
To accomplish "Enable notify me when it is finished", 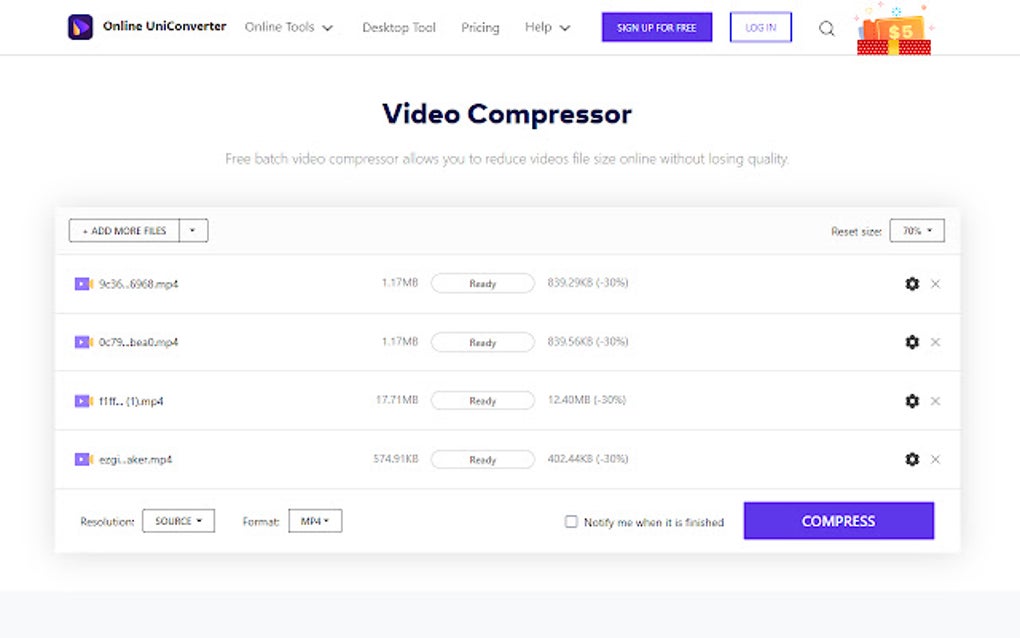I will click(571, 521).
